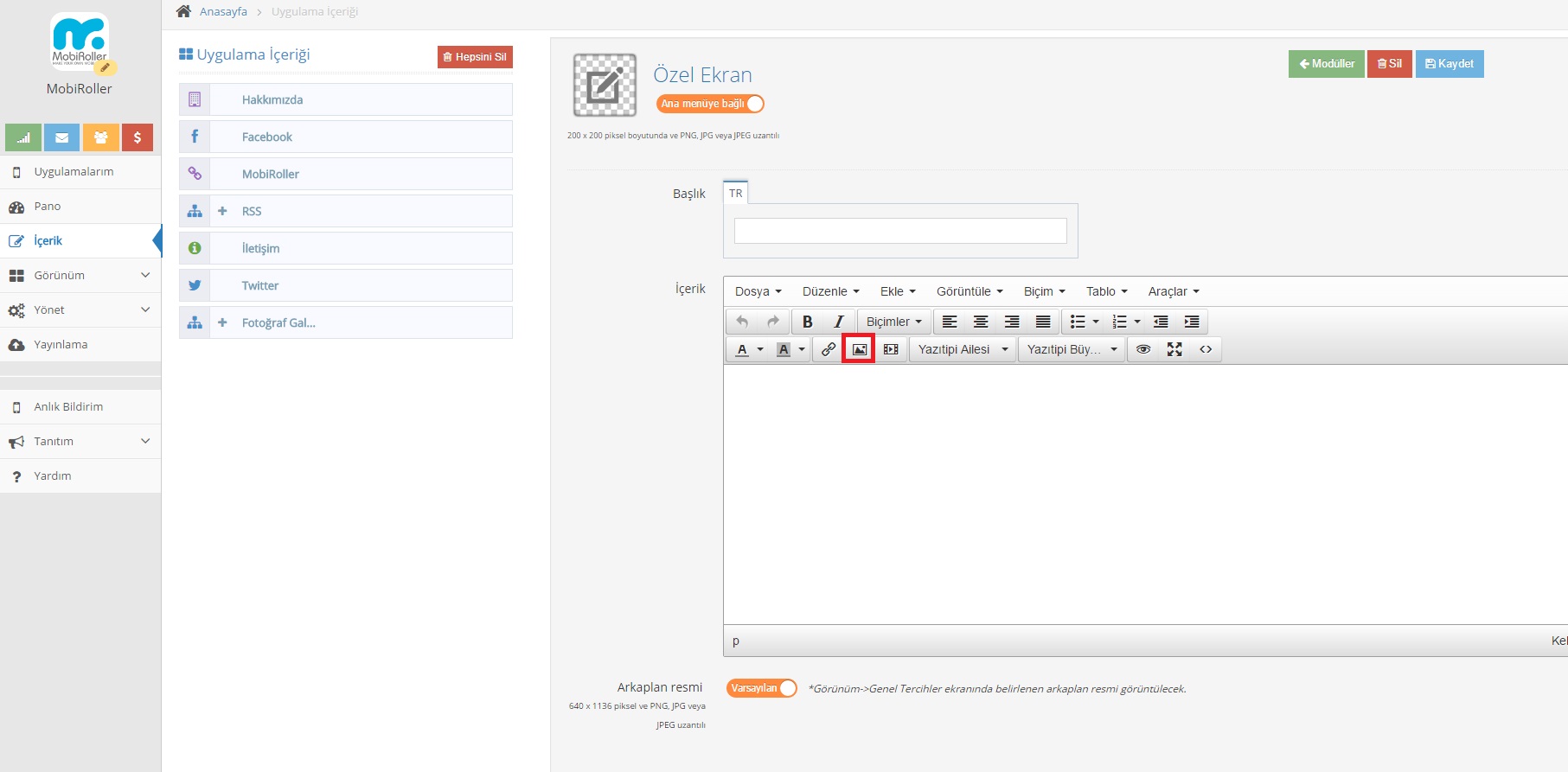Open the source code view
Viewport: 1568px width, 772px height.
click(1206, 349)
